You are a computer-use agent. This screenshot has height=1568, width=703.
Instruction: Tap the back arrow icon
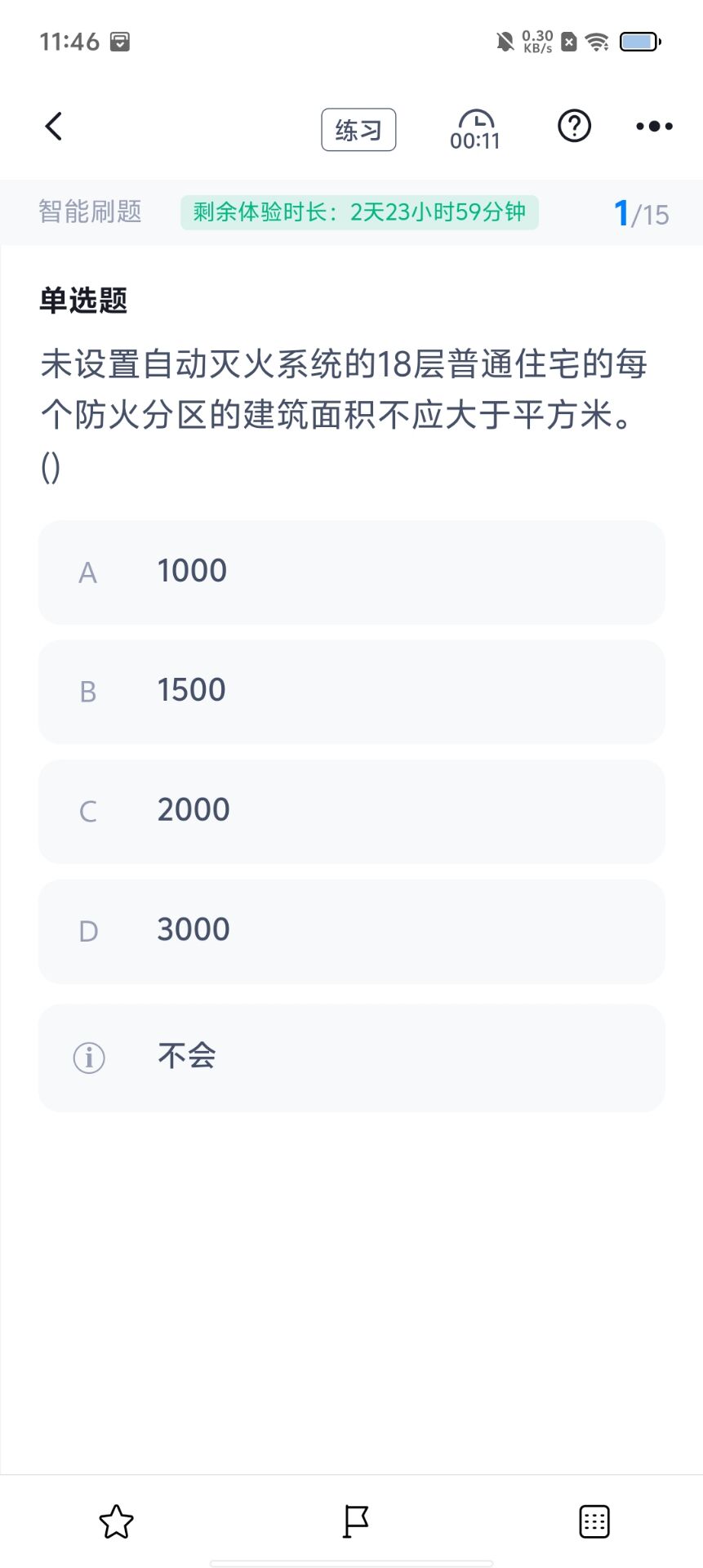(x=54, y=127)
